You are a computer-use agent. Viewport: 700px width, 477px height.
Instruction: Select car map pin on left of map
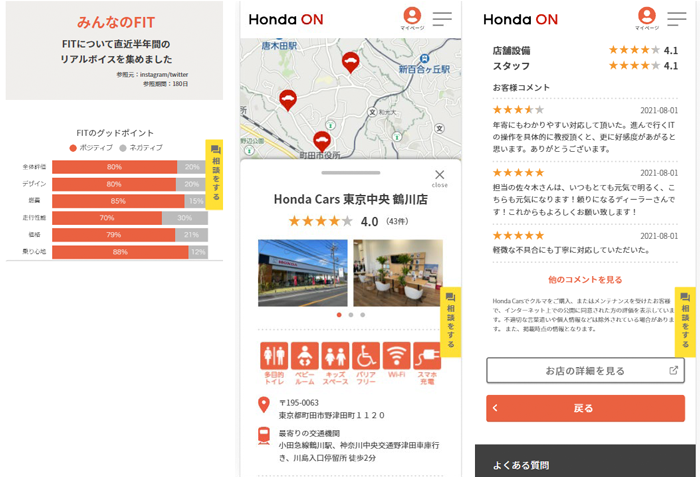pyautogui.click(x=288, y=100)
